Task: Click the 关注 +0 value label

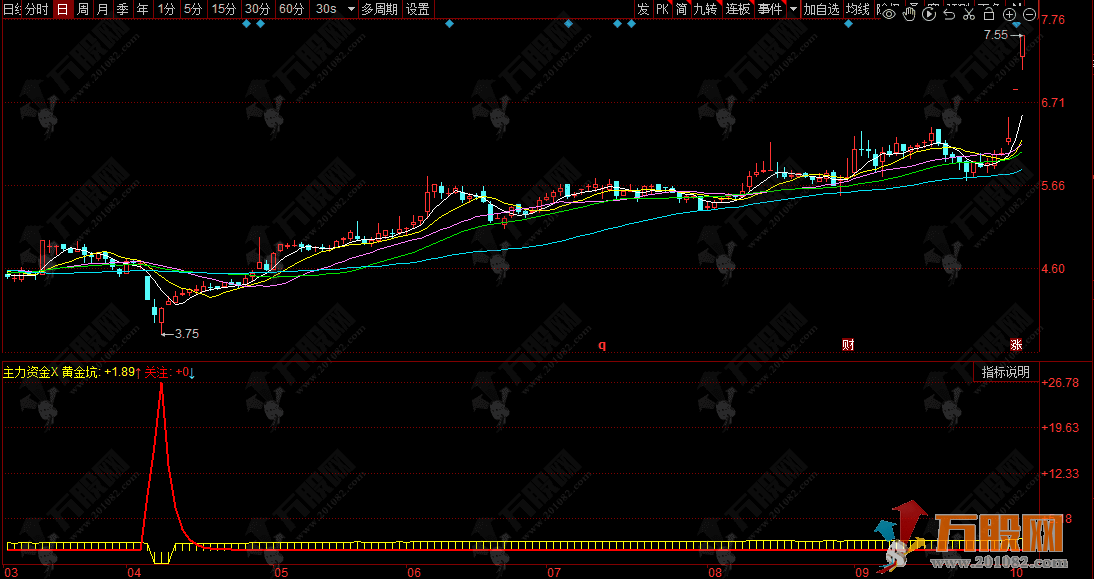Action: (170, 373)
